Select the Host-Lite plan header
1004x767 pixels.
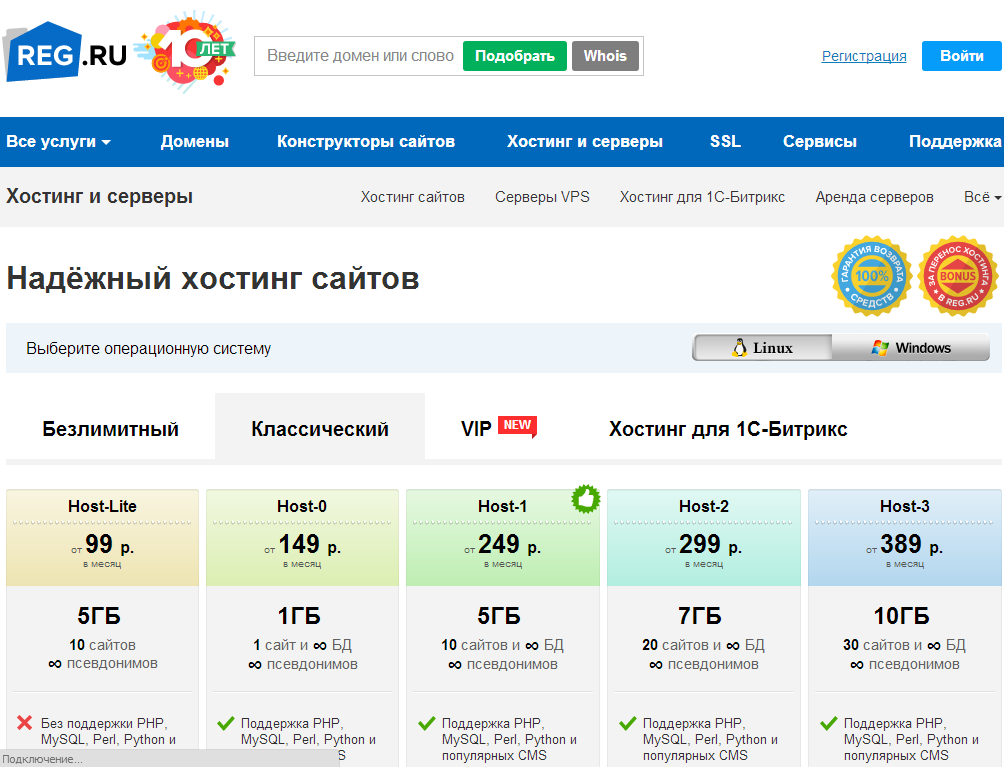pos(102,506)
